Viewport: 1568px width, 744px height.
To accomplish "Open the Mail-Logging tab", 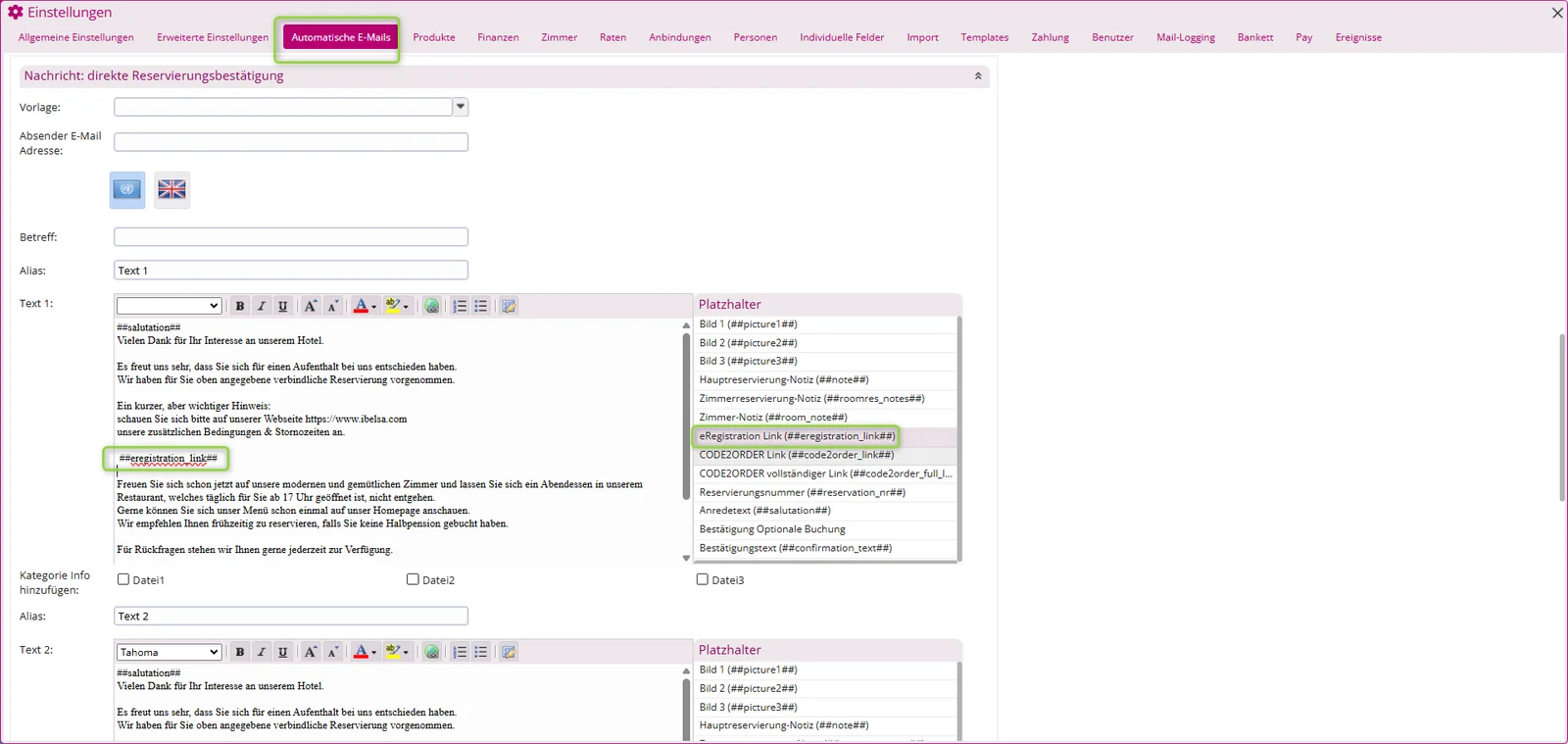I will pyautogui.click(x=1186, y=37).
